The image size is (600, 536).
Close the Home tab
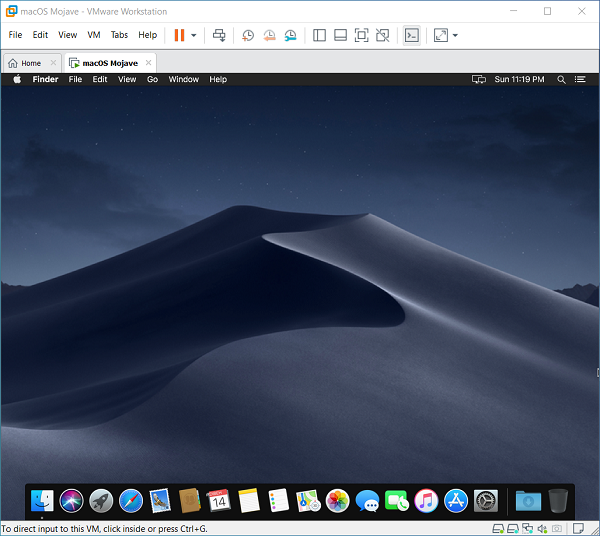pos(53,63)
